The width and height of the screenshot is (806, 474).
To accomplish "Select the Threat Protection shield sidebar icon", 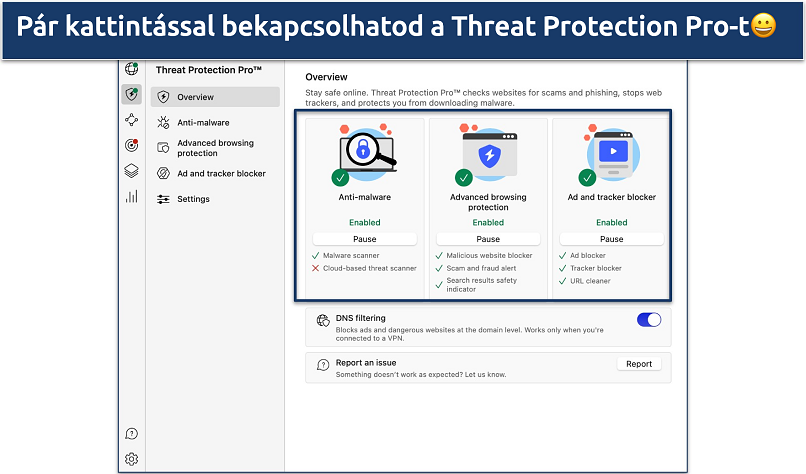I will click(x=131, y=94).
